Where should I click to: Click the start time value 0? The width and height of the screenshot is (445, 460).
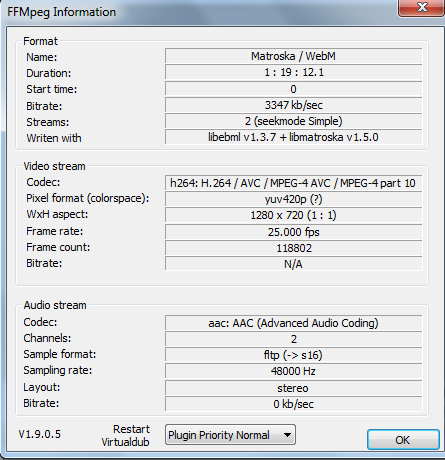coord(293,89)
